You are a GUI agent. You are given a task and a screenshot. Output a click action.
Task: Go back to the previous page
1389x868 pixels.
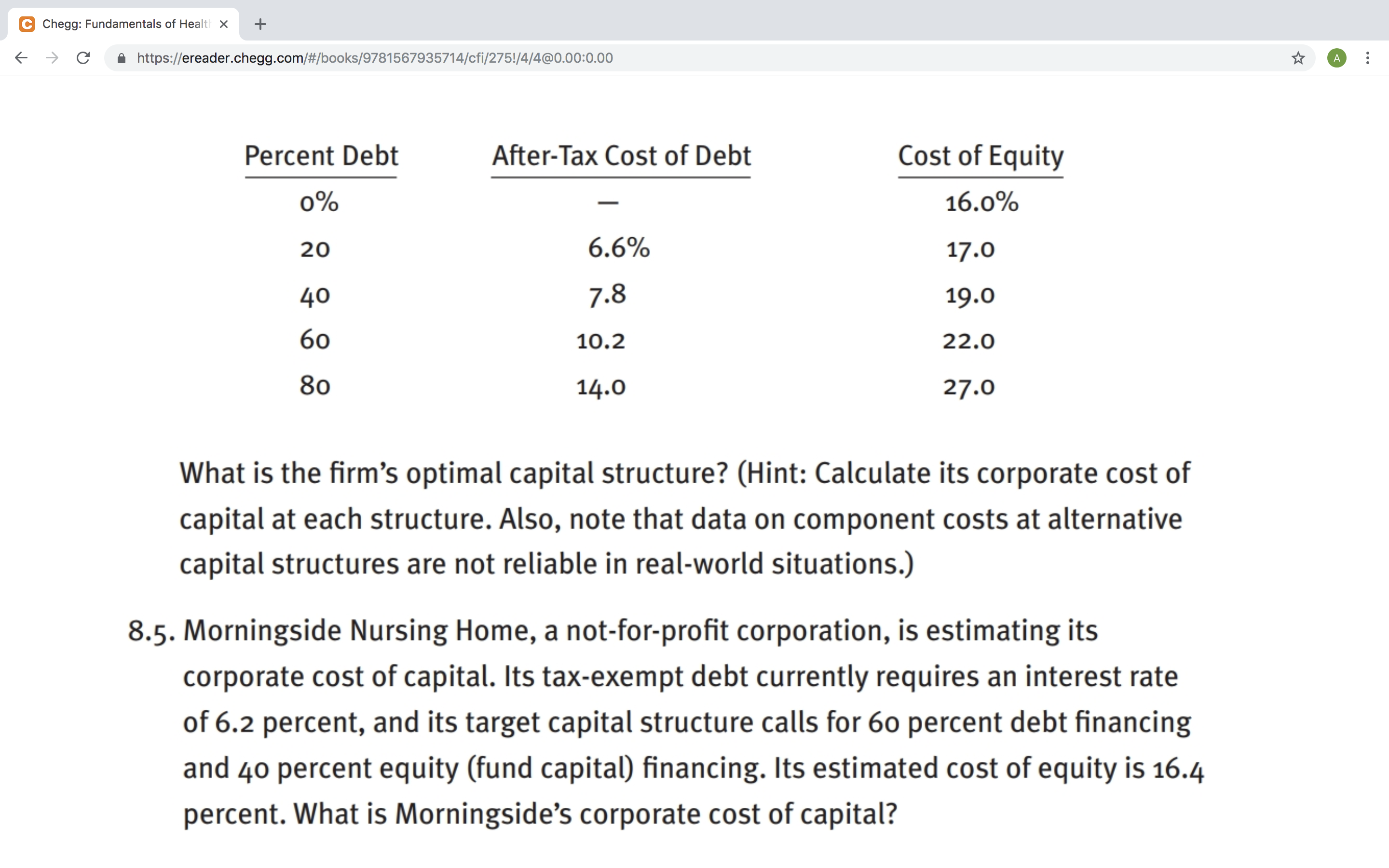point(21,58)
